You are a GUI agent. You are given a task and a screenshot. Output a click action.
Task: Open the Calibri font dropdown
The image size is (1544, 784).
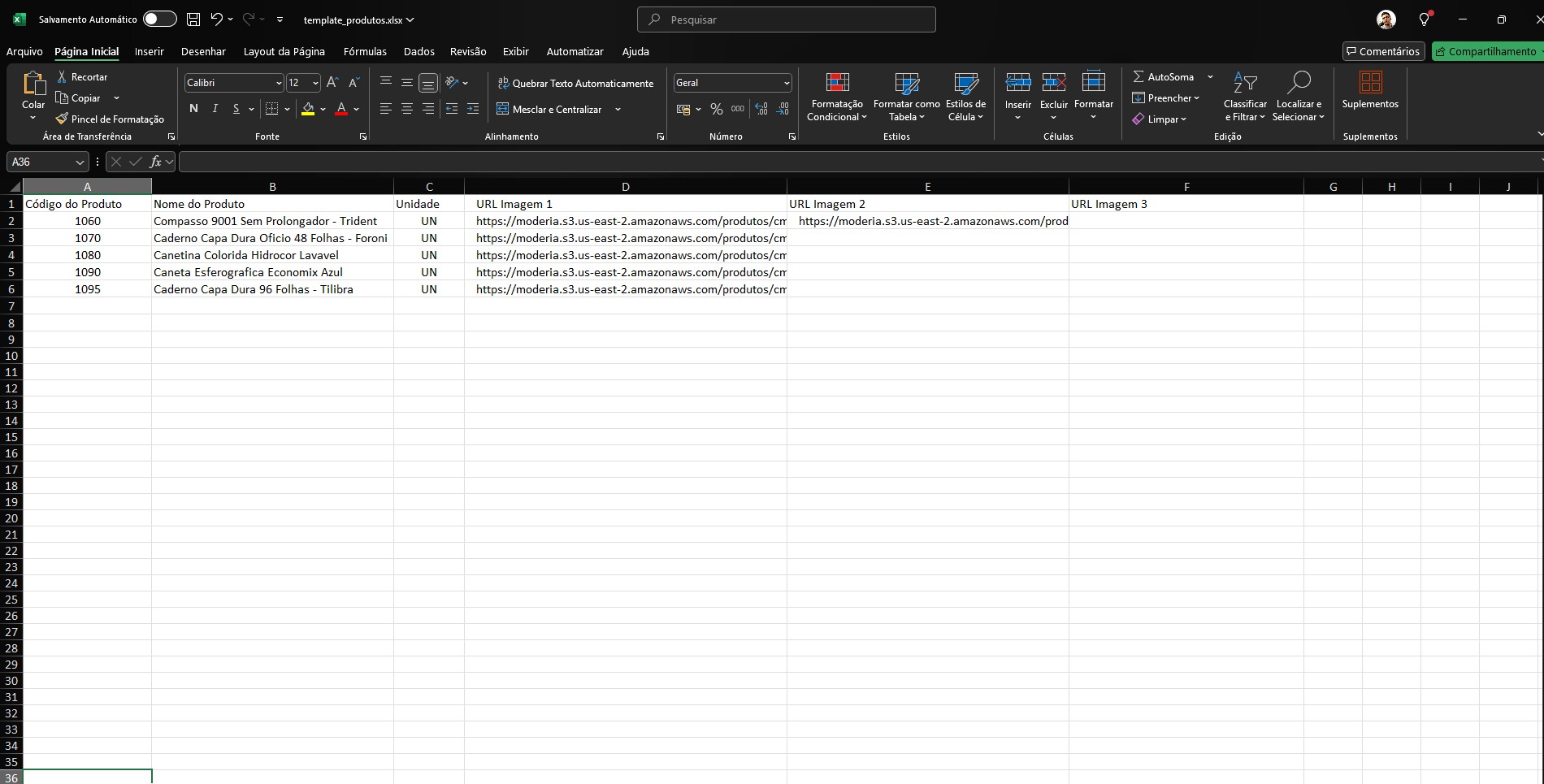(x=279, y=83)
